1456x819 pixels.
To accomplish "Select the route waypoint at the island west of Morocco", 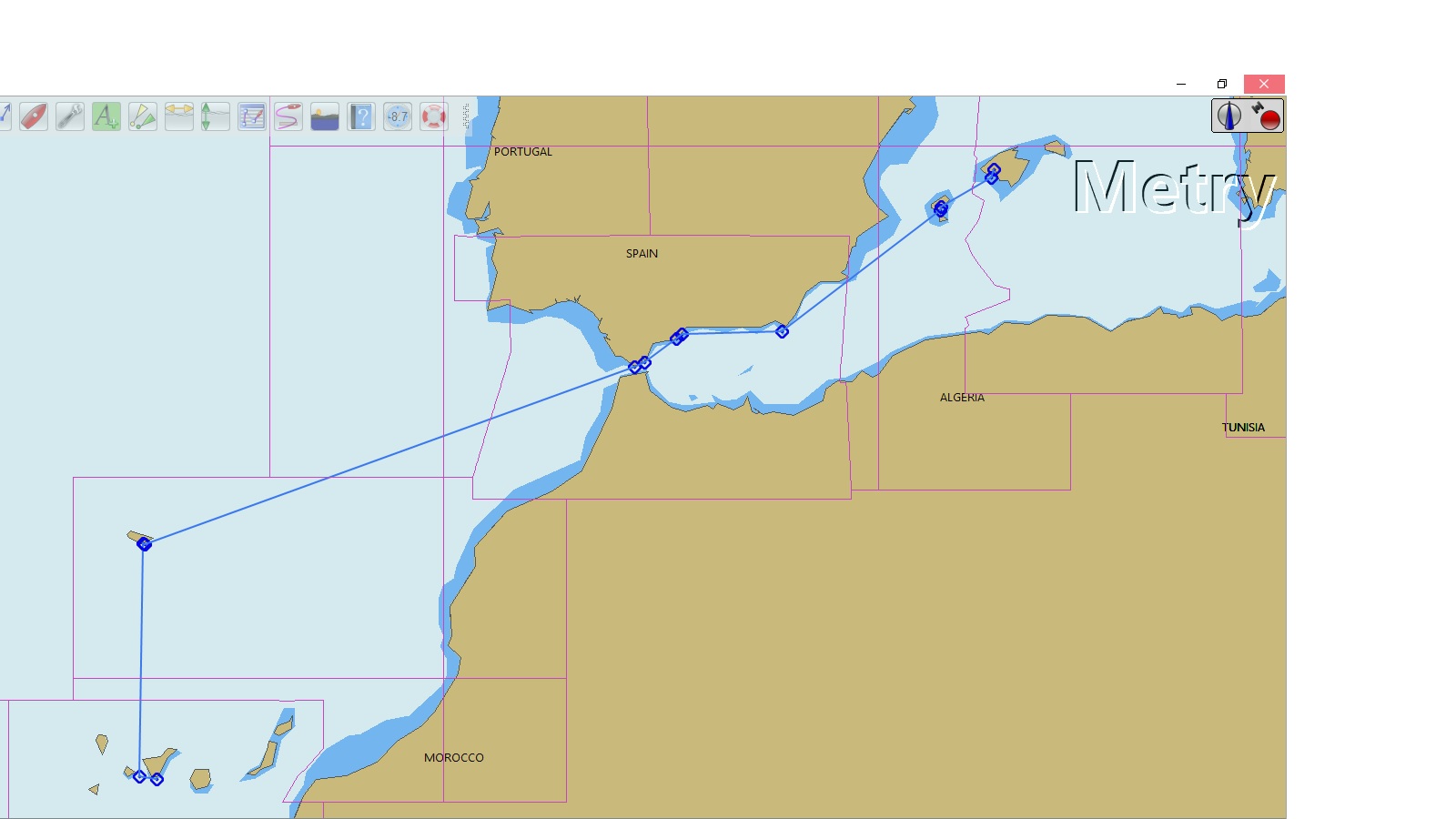I will 144,544.
